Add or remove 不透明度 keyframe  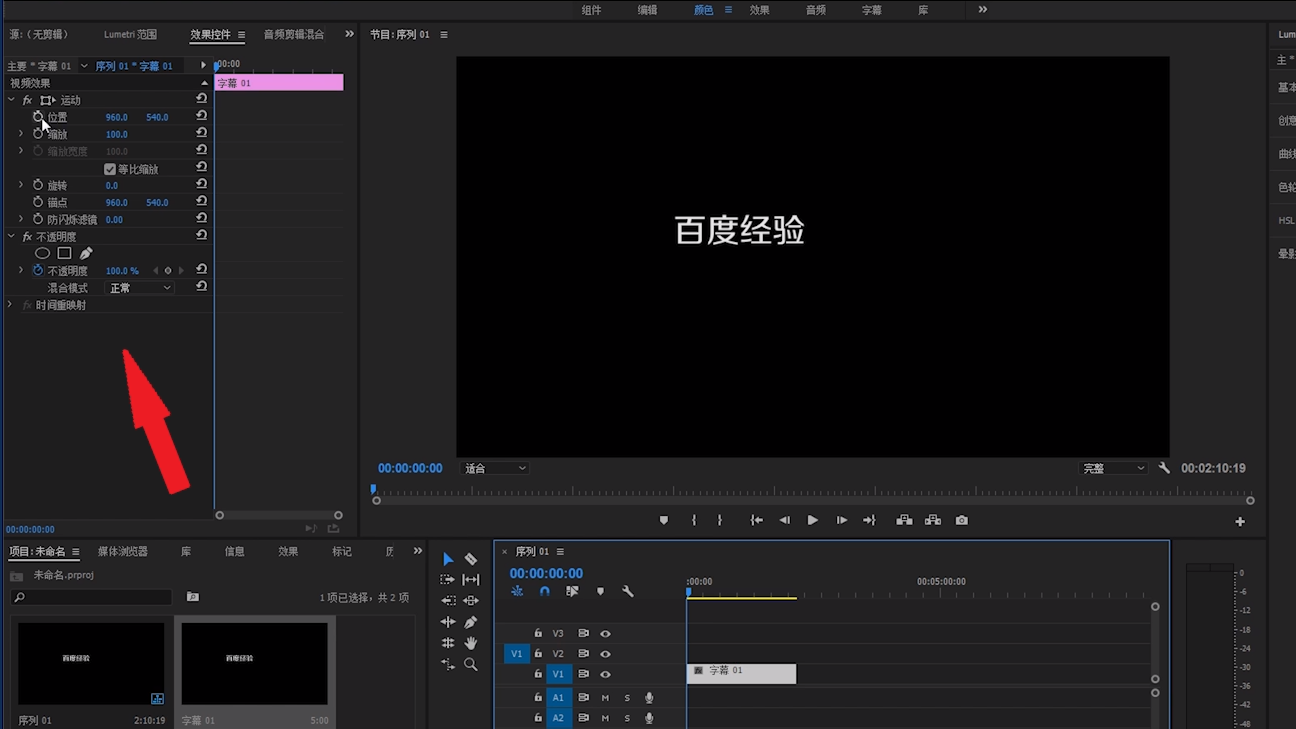point(168,271)
